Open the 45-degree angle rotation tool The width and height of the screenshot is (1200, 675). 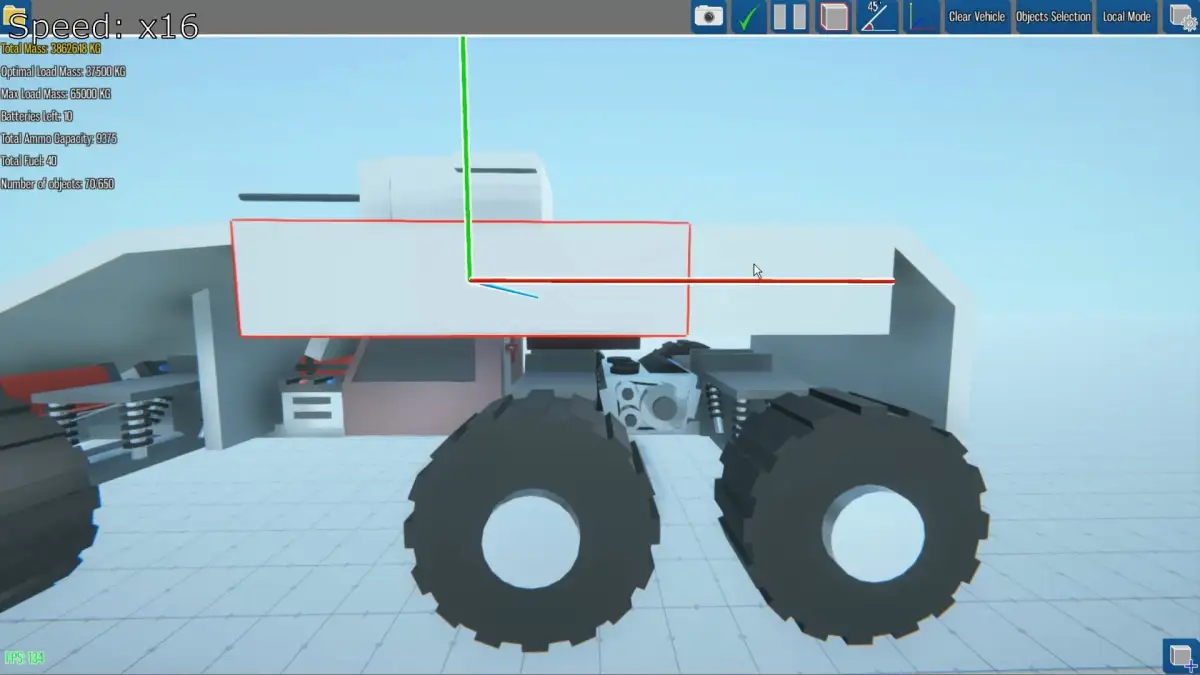877,16
